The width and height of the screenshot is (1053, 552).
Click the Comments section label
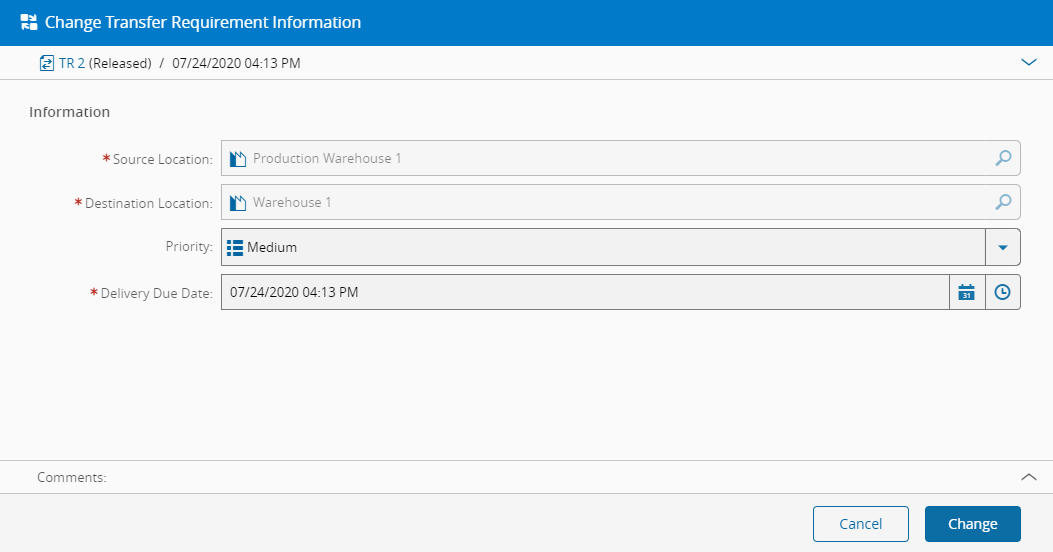[x=72, y=478]
